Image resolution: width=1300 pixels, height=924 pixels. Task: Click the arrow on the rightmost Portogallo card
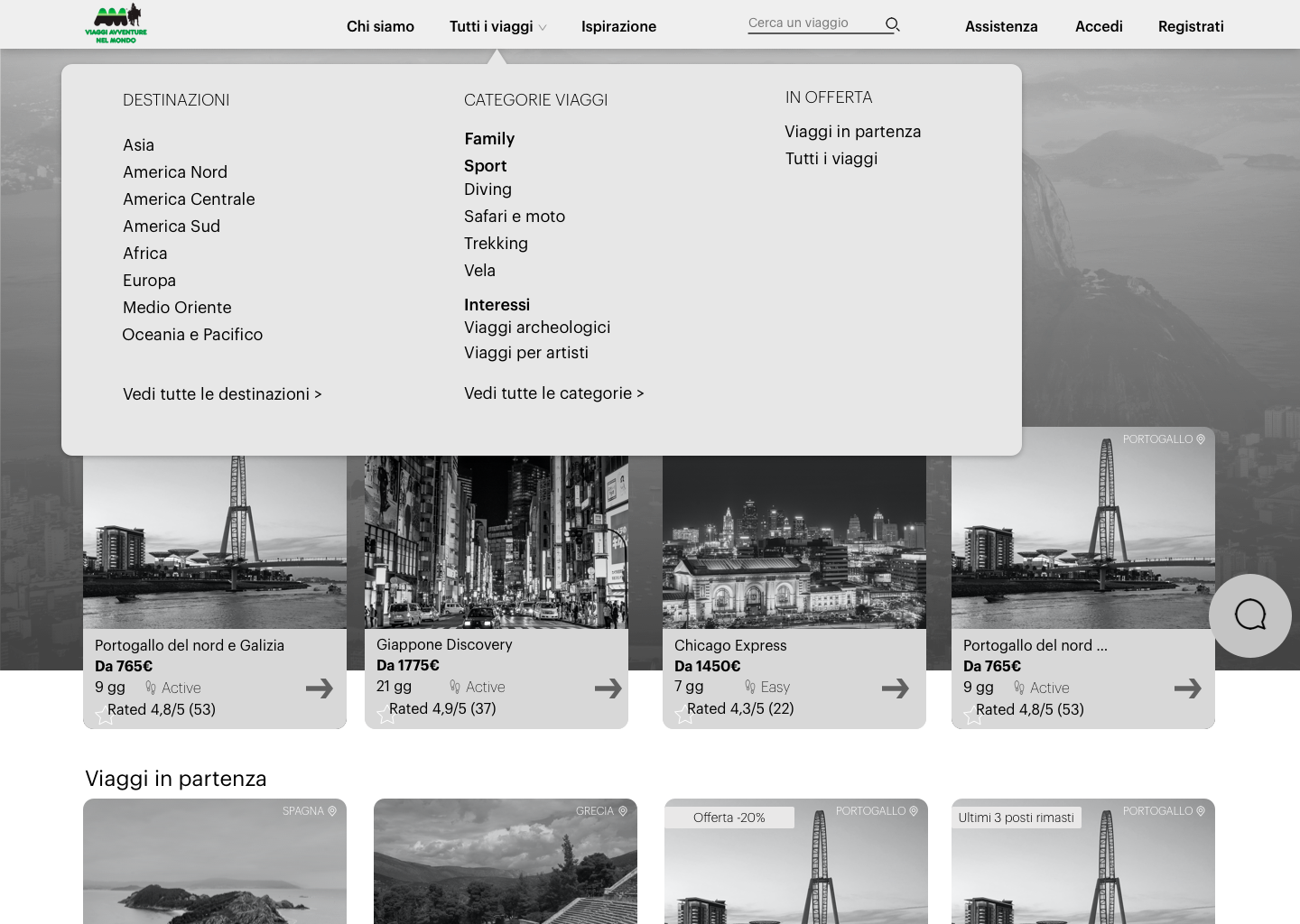(x=1188, y=688)
